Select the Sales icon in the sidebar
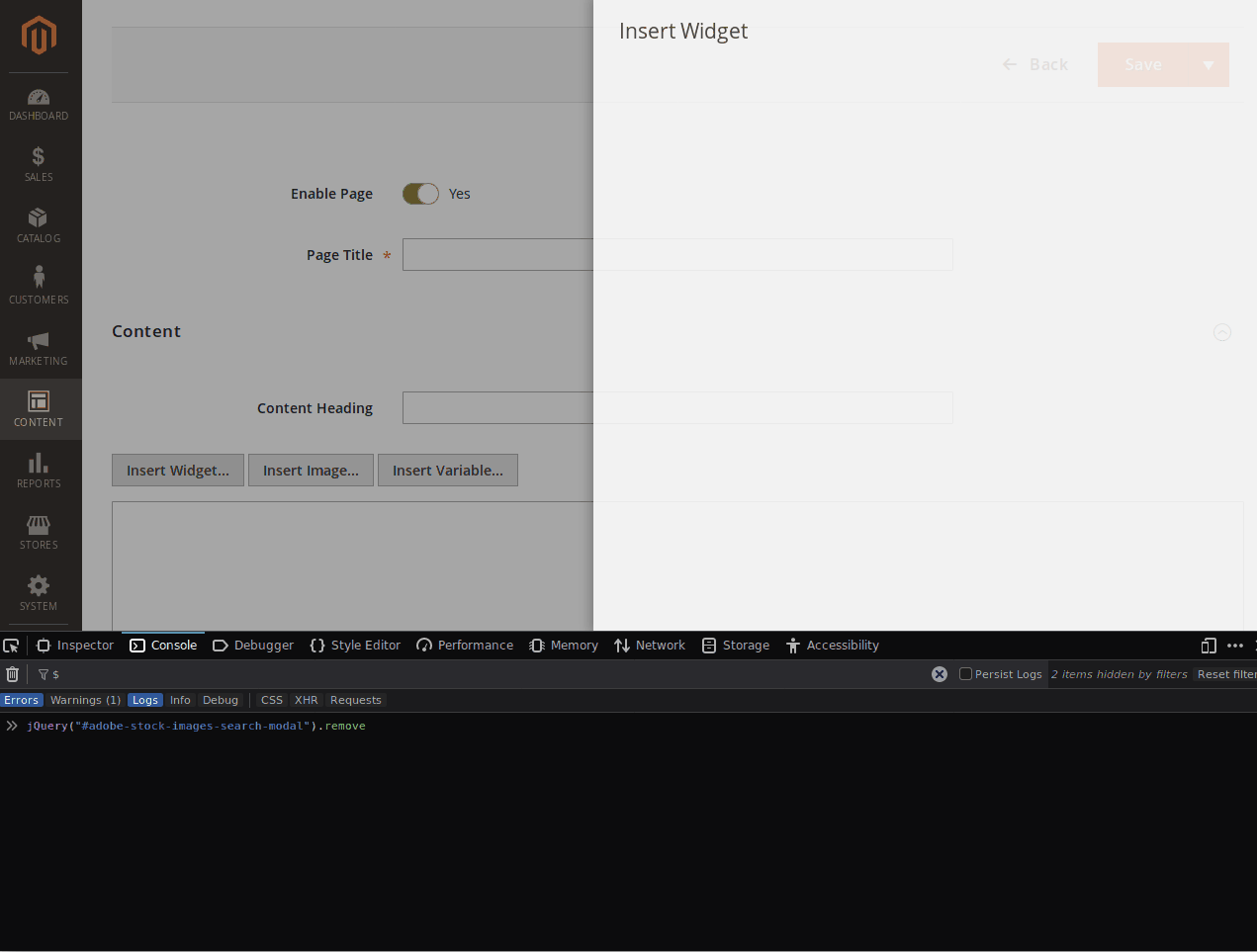Viewport: 1257px width, 952px height. pos(39,163)
